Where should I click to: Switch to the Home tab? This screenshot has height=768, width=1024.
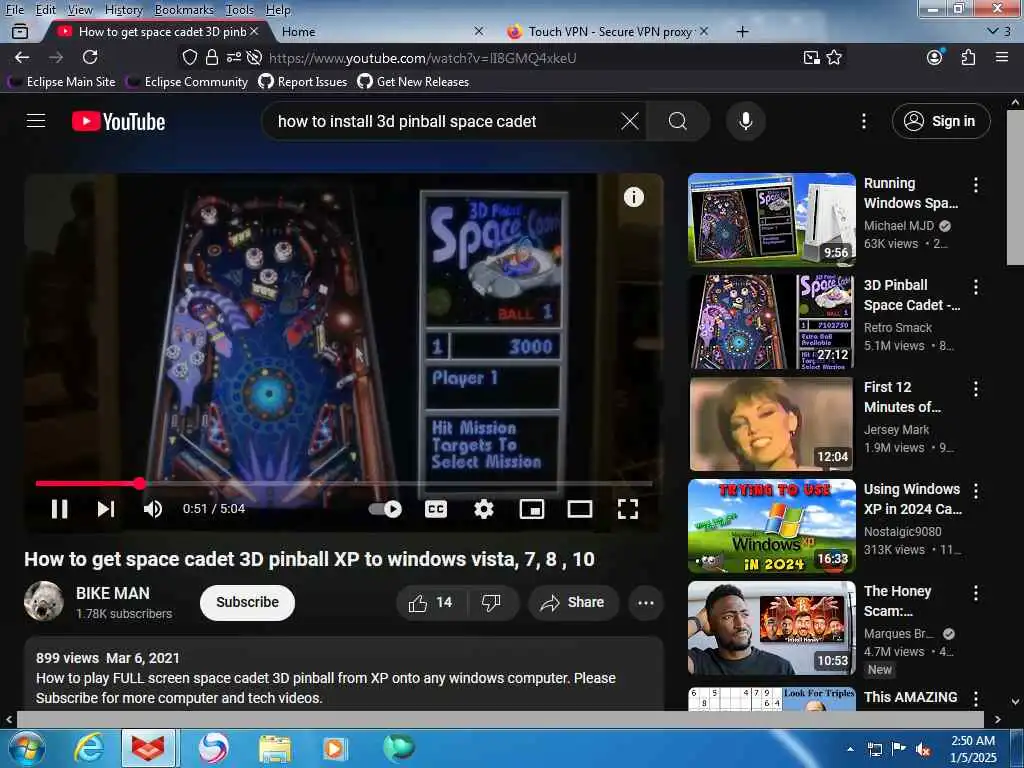(x=381, y=31)
